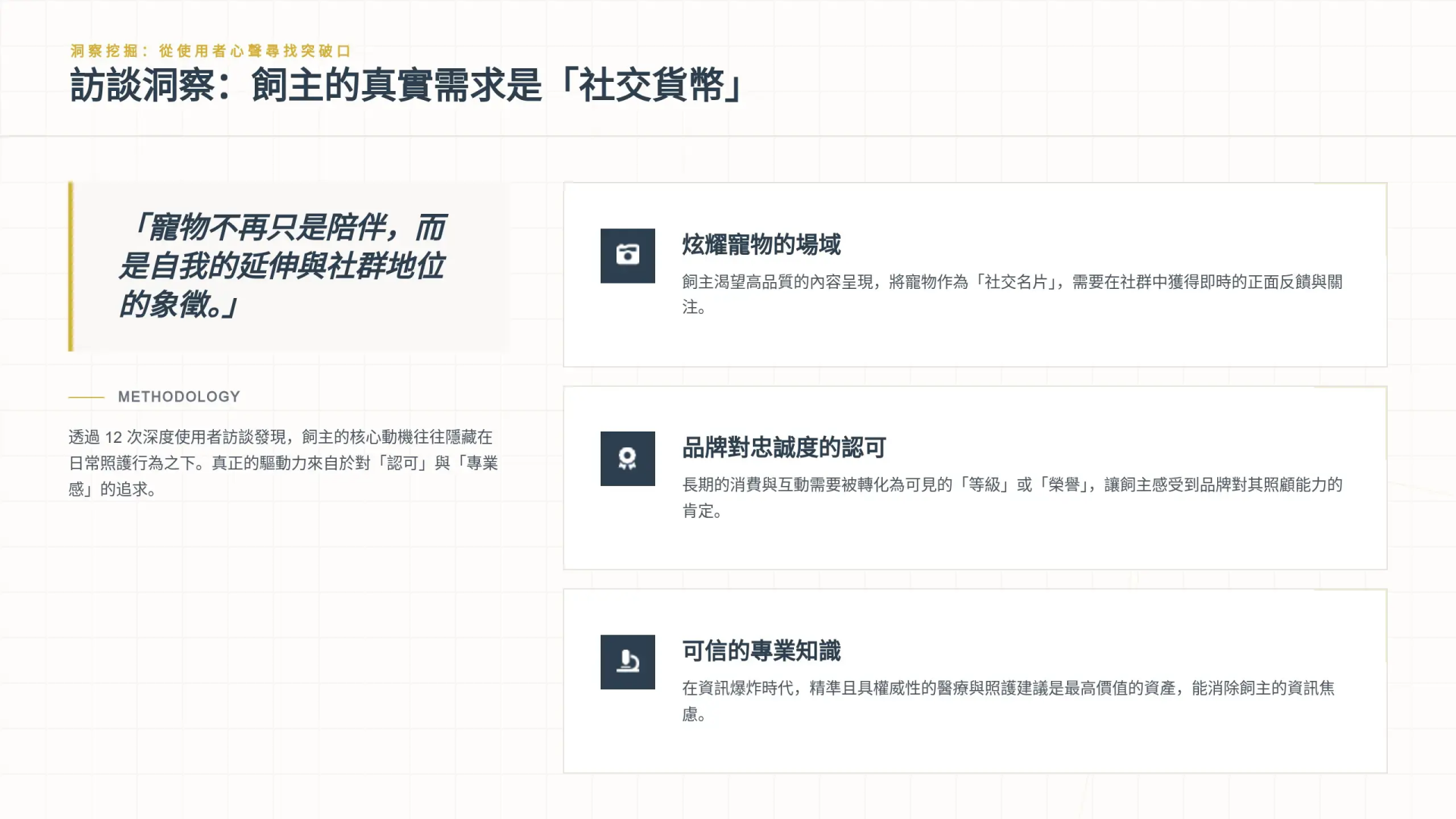This screenshot has width=1456, height=819.
Task: Click the award ribbon icon beside 品牌對忠誠度的認可
Action: click(x=627, y=459)
